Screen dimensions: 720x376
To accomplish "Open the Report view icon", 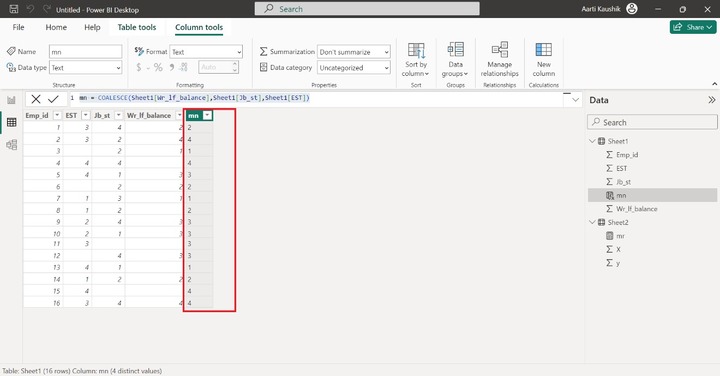I will [x=11, y=100].
